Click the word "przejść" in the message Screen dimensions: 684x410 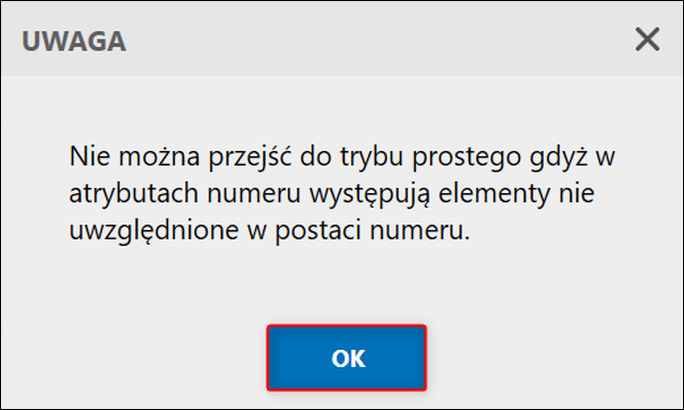pos(250,157)
